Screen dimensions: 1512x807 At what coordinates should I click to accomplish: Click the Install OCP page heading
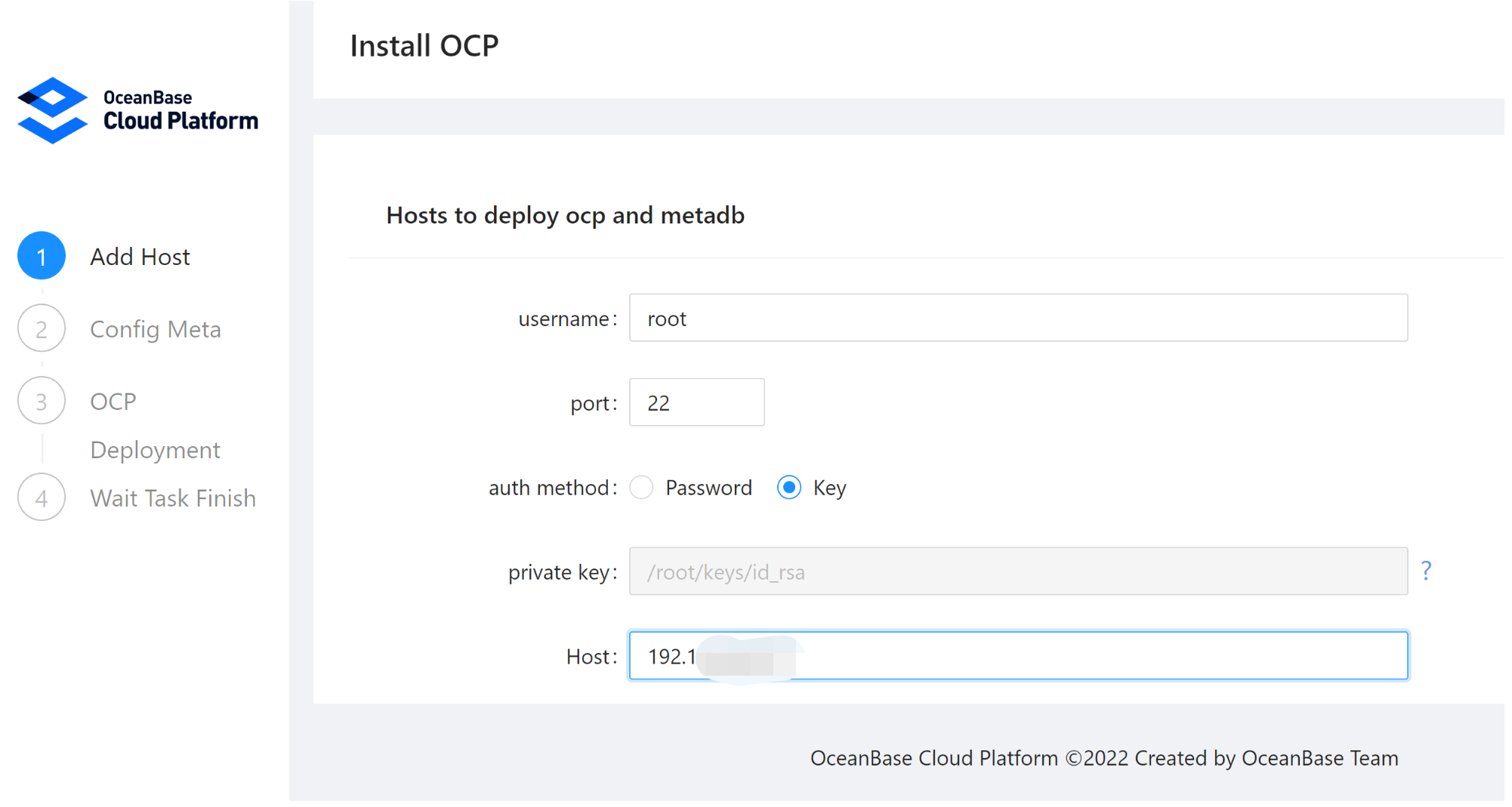coord(424,46)
